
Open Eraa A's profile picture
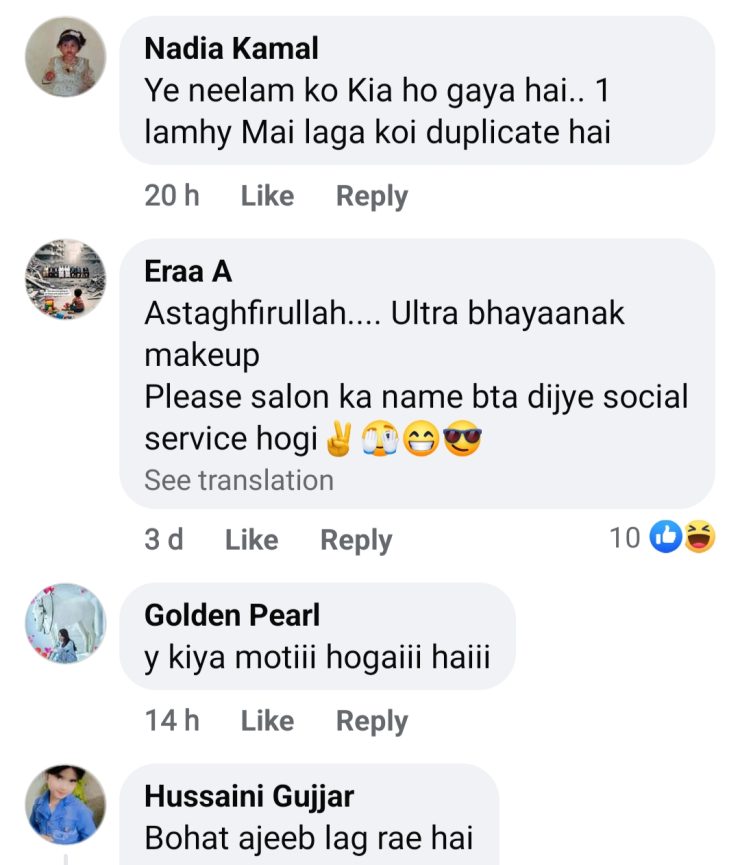click(x=65, y=279)
